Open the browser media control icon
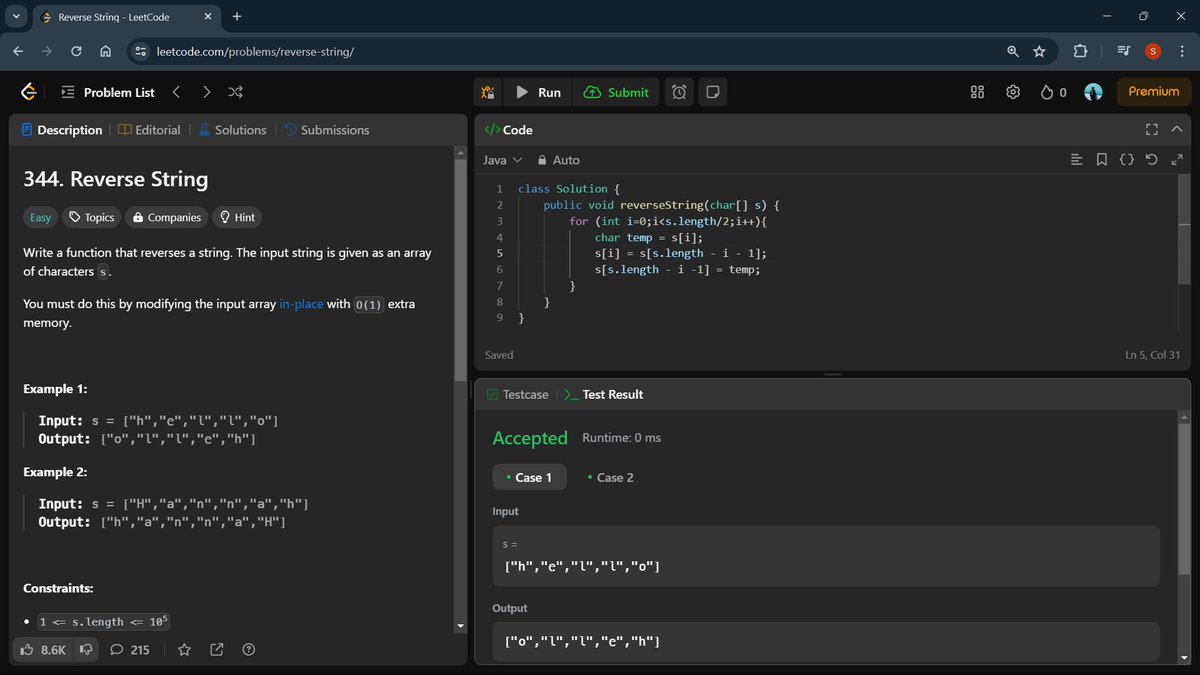1200x675 pixels. [x=1124, y=51]
